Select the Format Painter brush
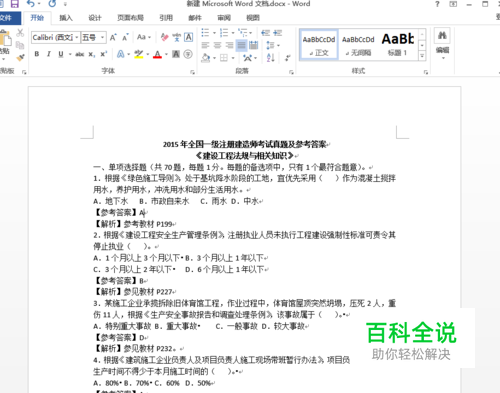This screenshot has width=500, height=393. coord(20,57)
